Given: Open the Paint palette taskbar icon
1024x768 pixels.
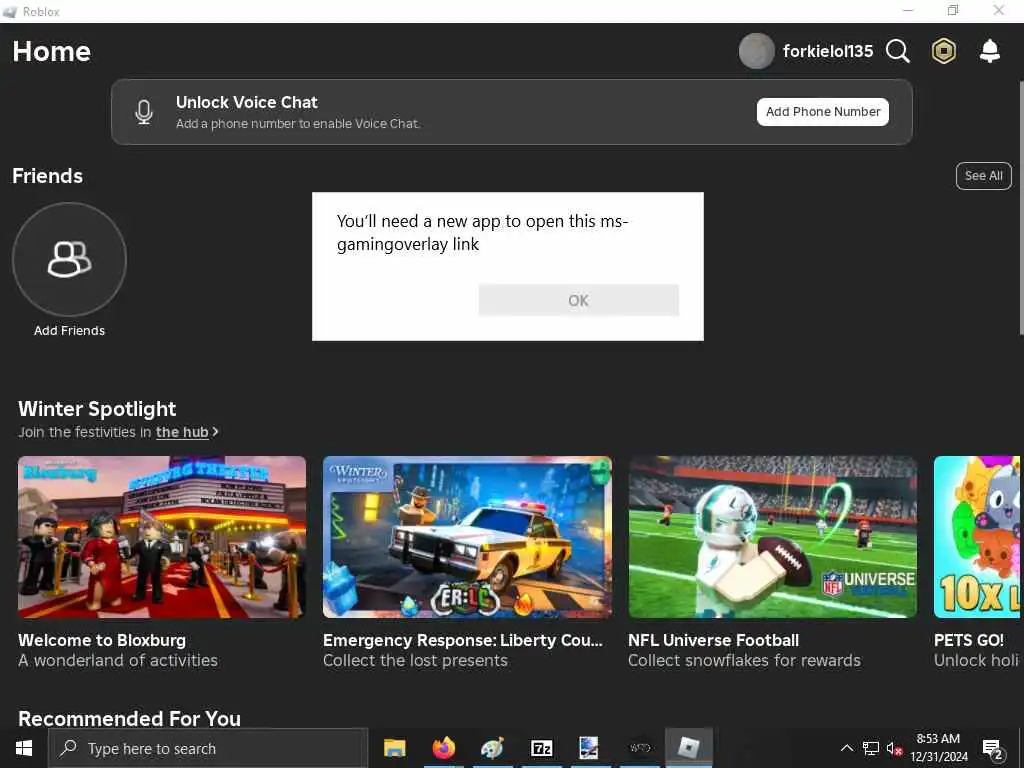Looking at the screenshot, I should click(492, 748).
